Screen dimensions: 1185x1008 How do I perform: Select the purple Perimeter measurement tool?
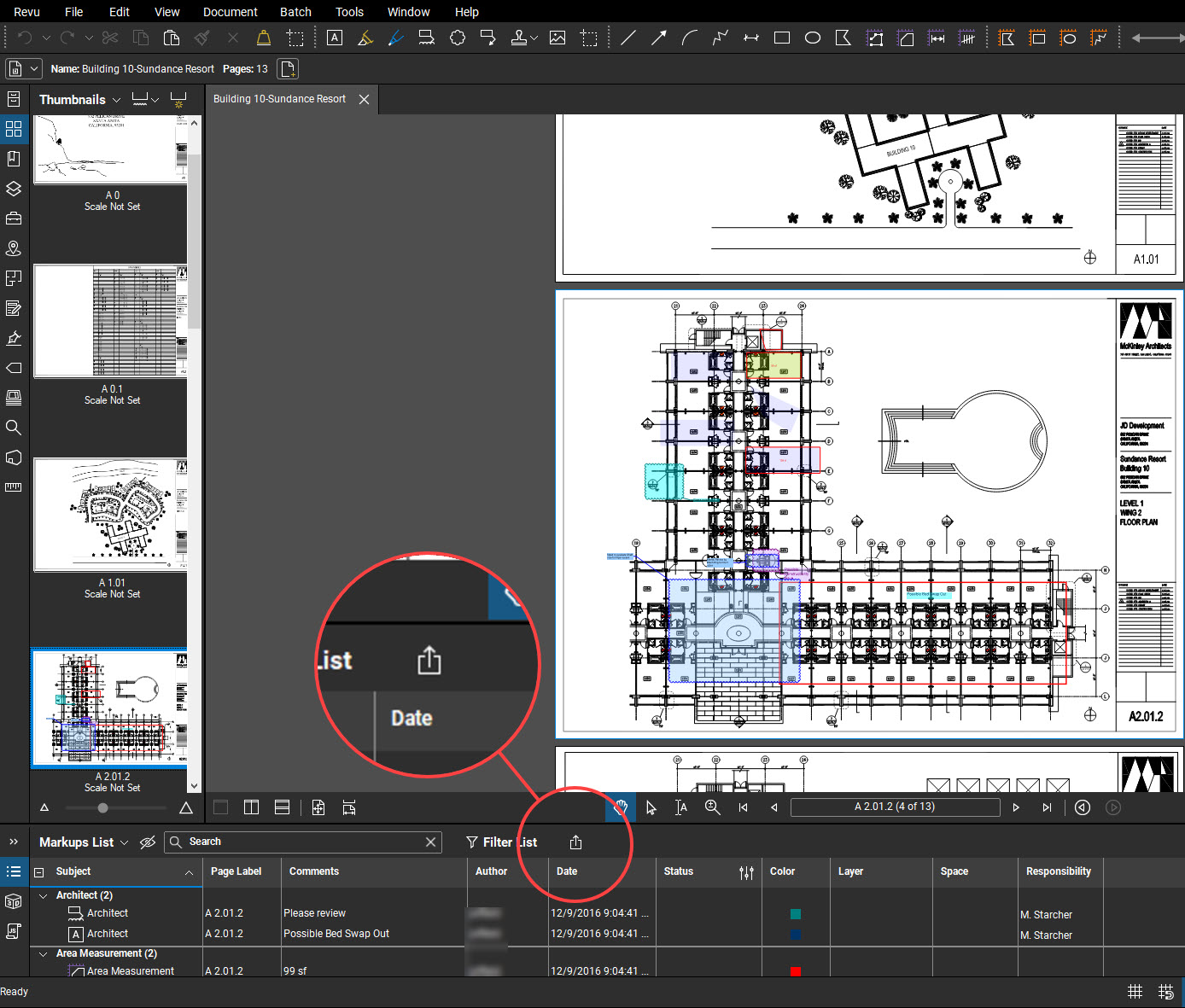875,38
